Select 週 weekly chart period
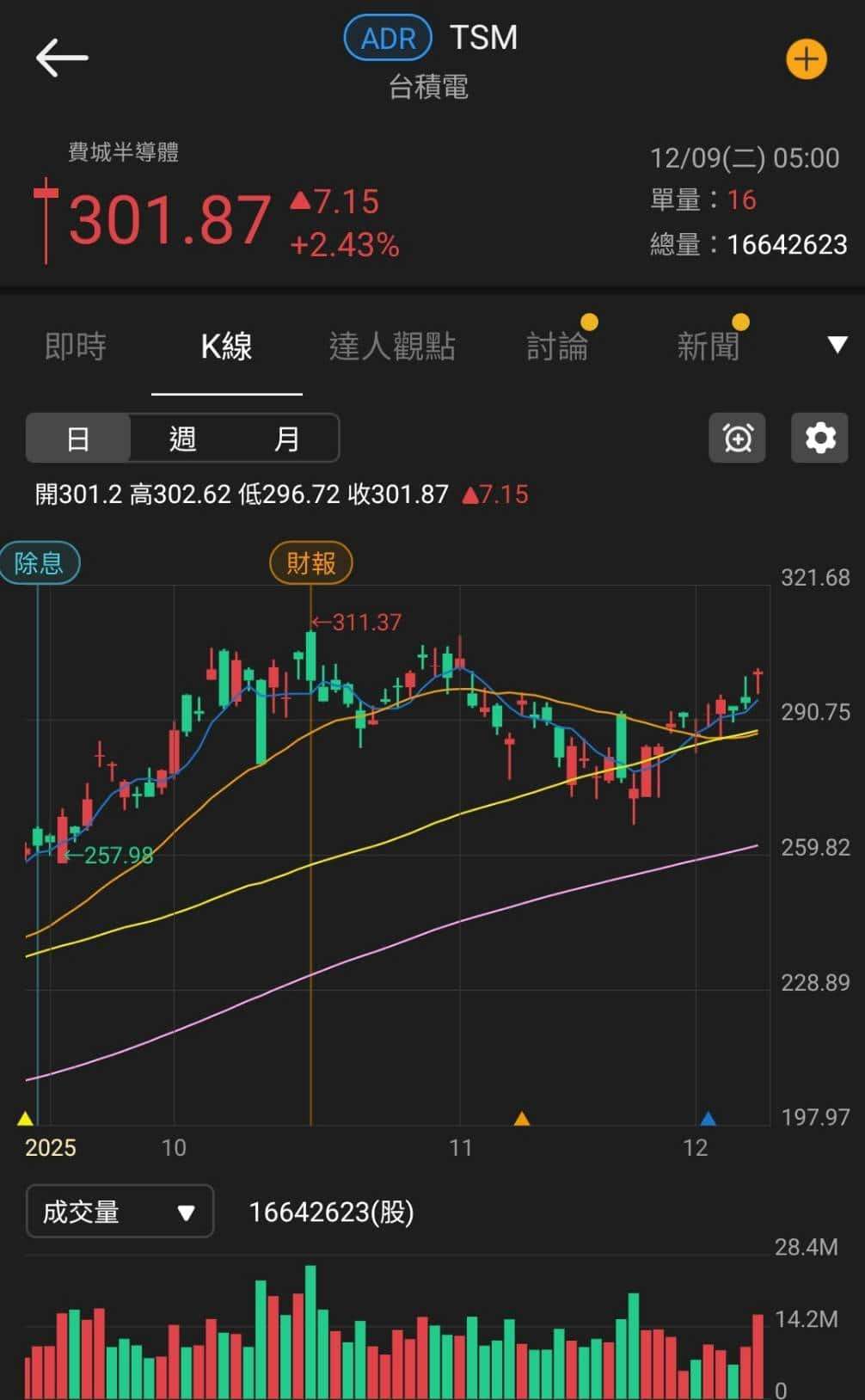 182,439
